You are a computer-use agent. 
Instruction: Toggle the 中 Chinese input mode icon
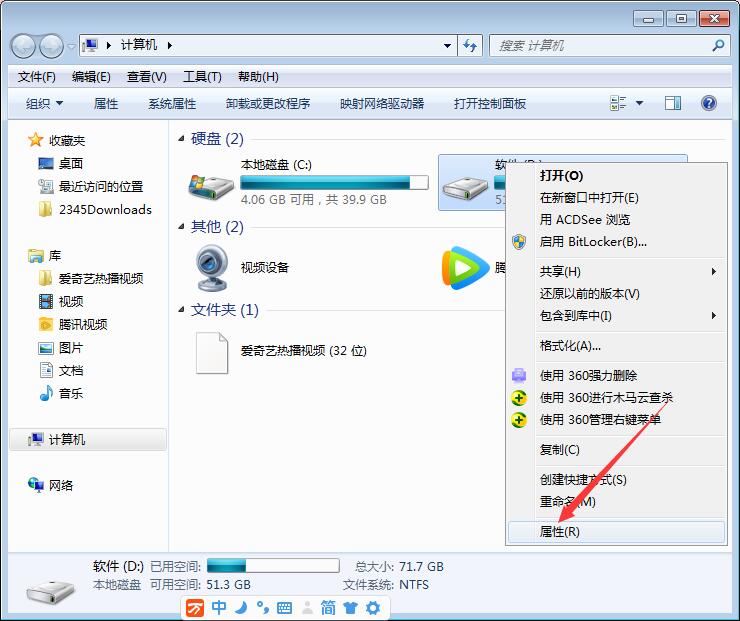(219, 607)
